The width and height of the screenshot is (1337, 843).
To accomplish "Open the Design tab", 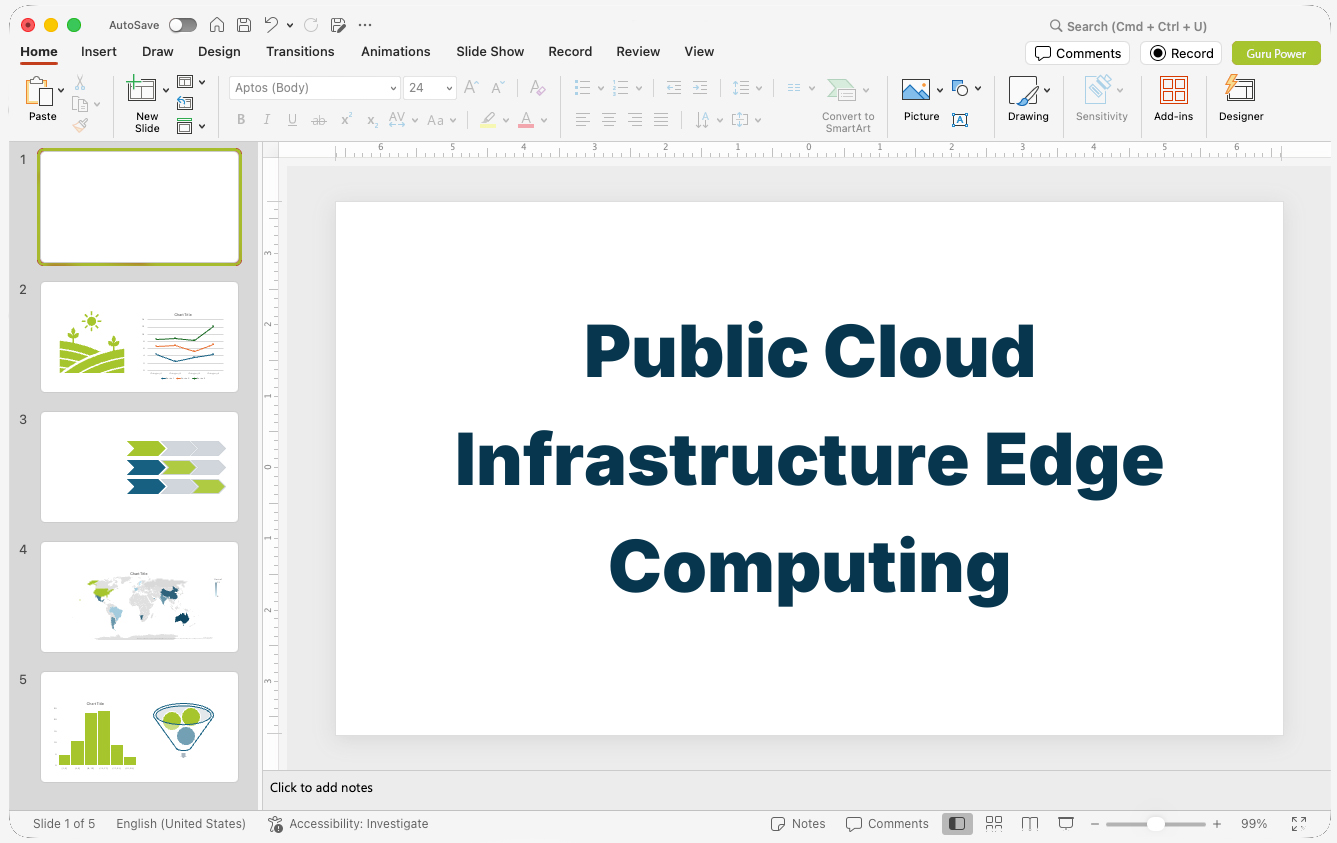I will click(219, 51).
